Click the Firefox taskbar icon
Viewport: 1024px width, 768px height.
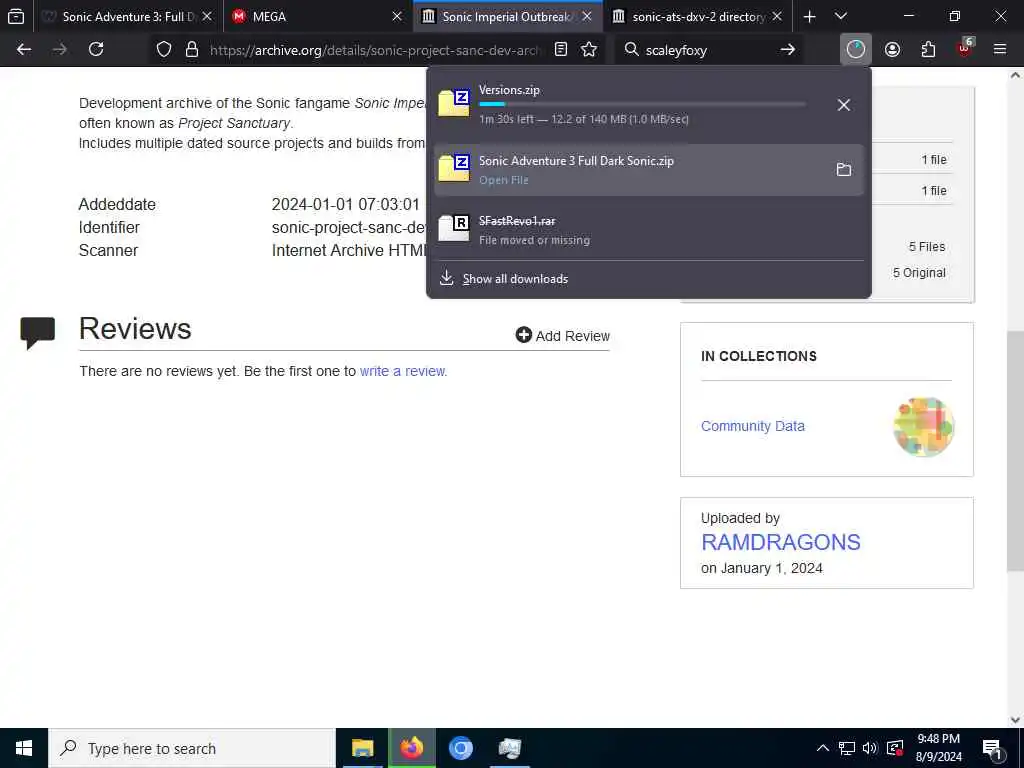point(411,748)
